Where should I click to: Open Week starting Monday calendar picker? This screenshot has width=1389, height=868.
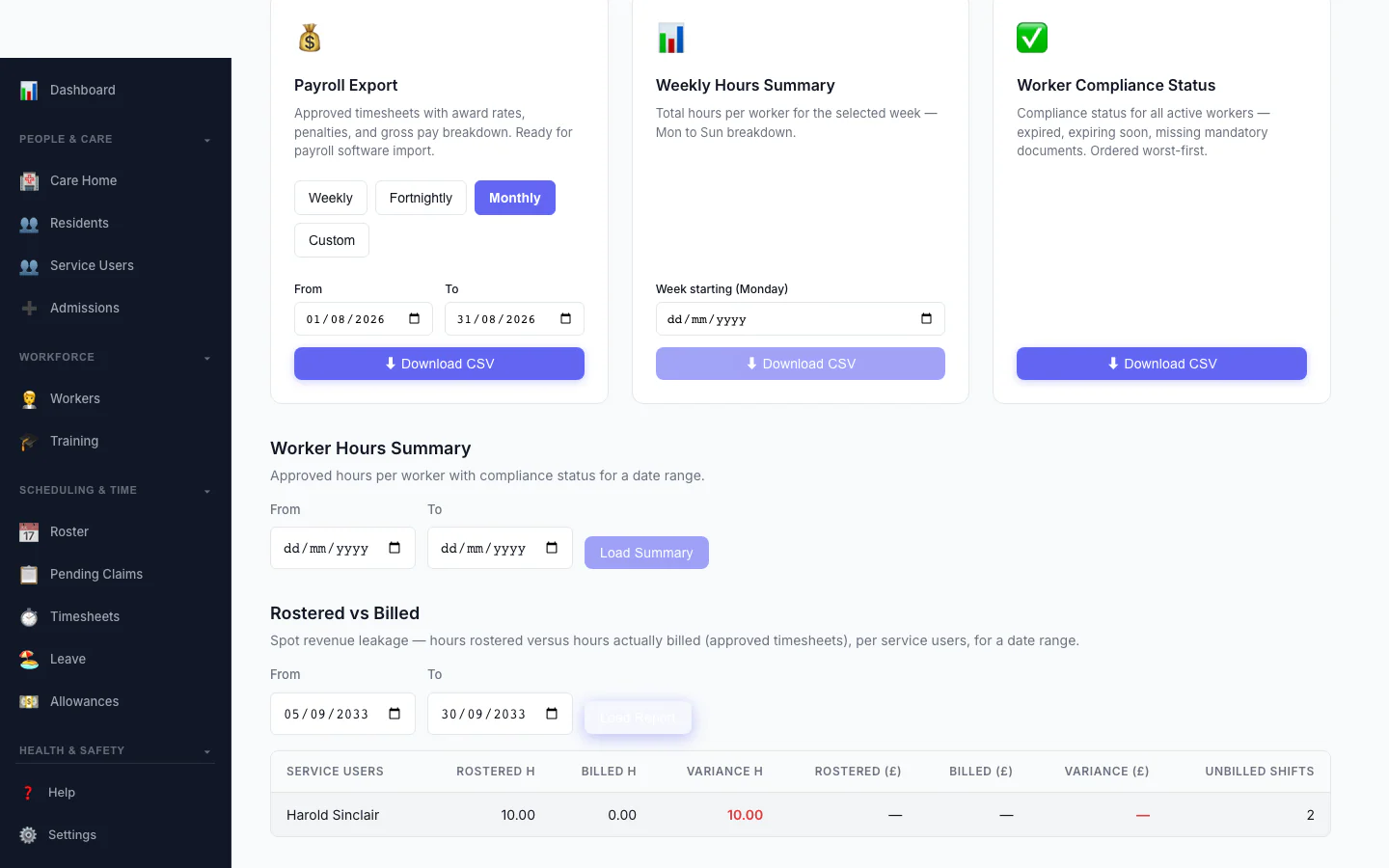[x=927, y=319]
